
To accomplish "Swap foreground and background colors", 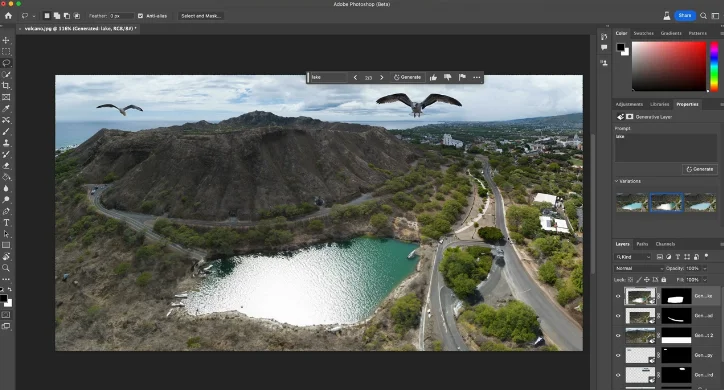I will pos(10,289).
